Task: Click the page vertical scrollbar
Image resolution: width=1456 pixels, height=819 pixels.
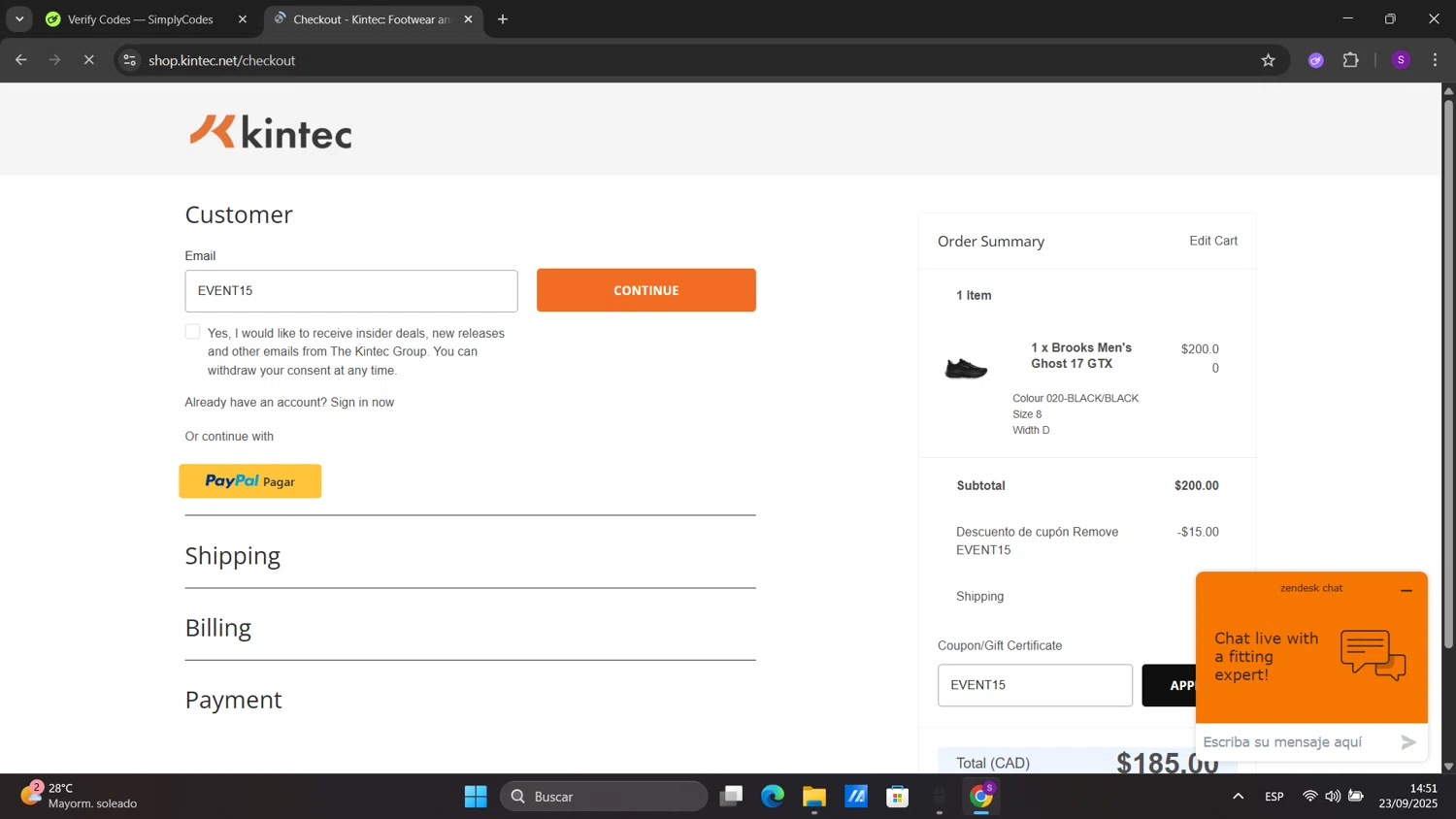Action: (1448, 374)
